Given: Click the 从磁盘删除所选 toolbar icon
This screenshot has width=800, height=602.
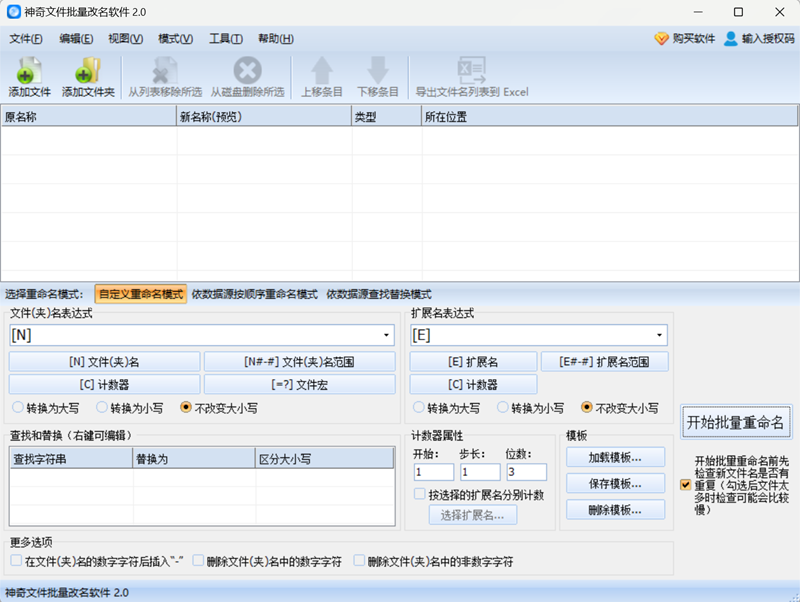Looking at the screenshot, I should [247, 71].
